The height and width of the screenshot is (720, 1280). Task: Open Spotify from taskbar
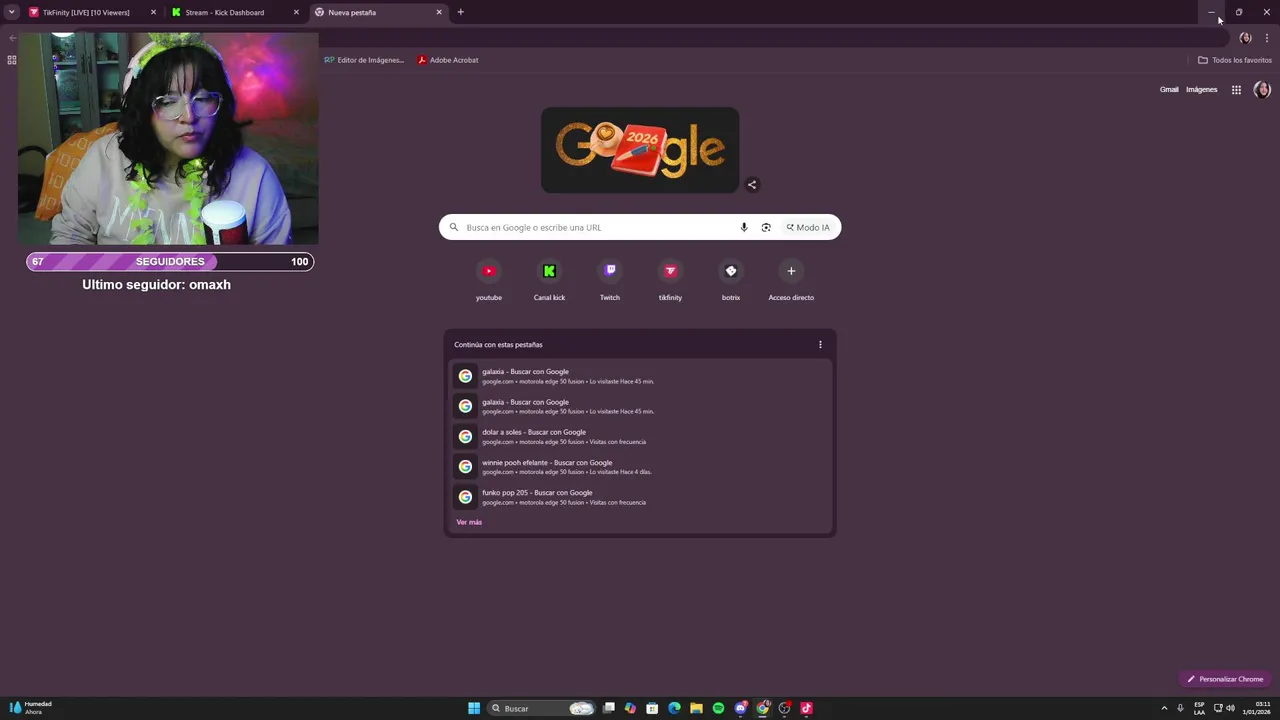[718, 708]
